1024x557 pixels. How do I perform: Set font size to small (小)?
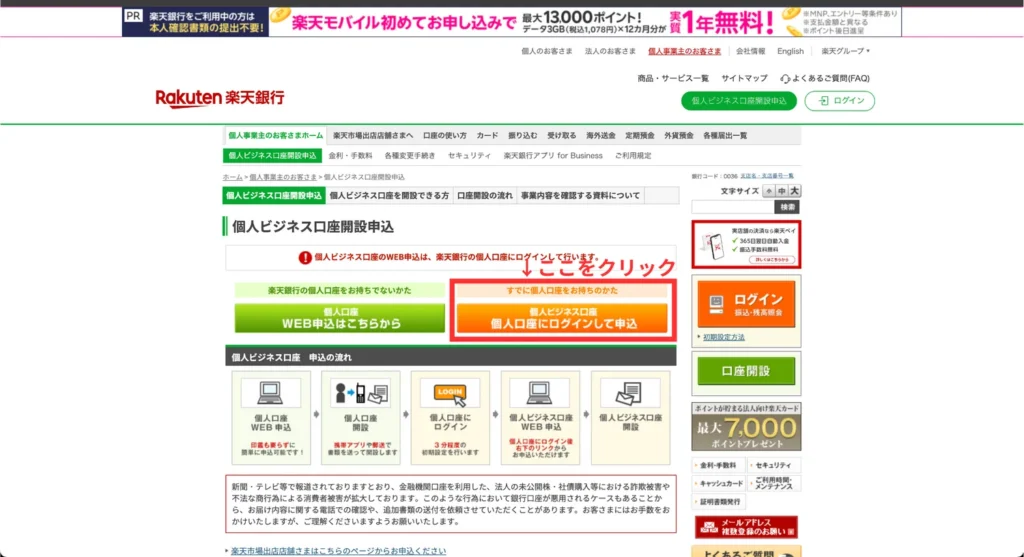769,191
